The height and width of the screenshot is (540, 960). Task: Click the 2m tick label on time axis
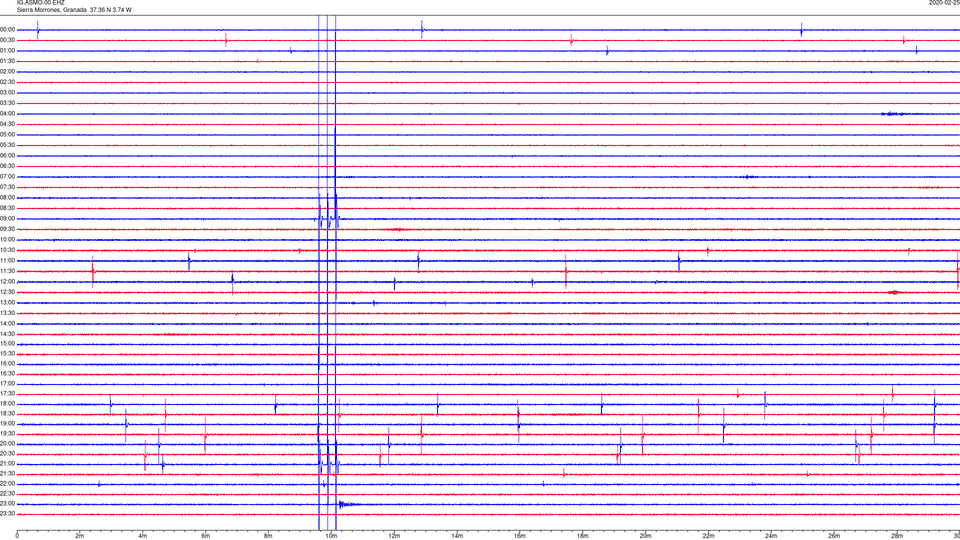click(80, 536)
